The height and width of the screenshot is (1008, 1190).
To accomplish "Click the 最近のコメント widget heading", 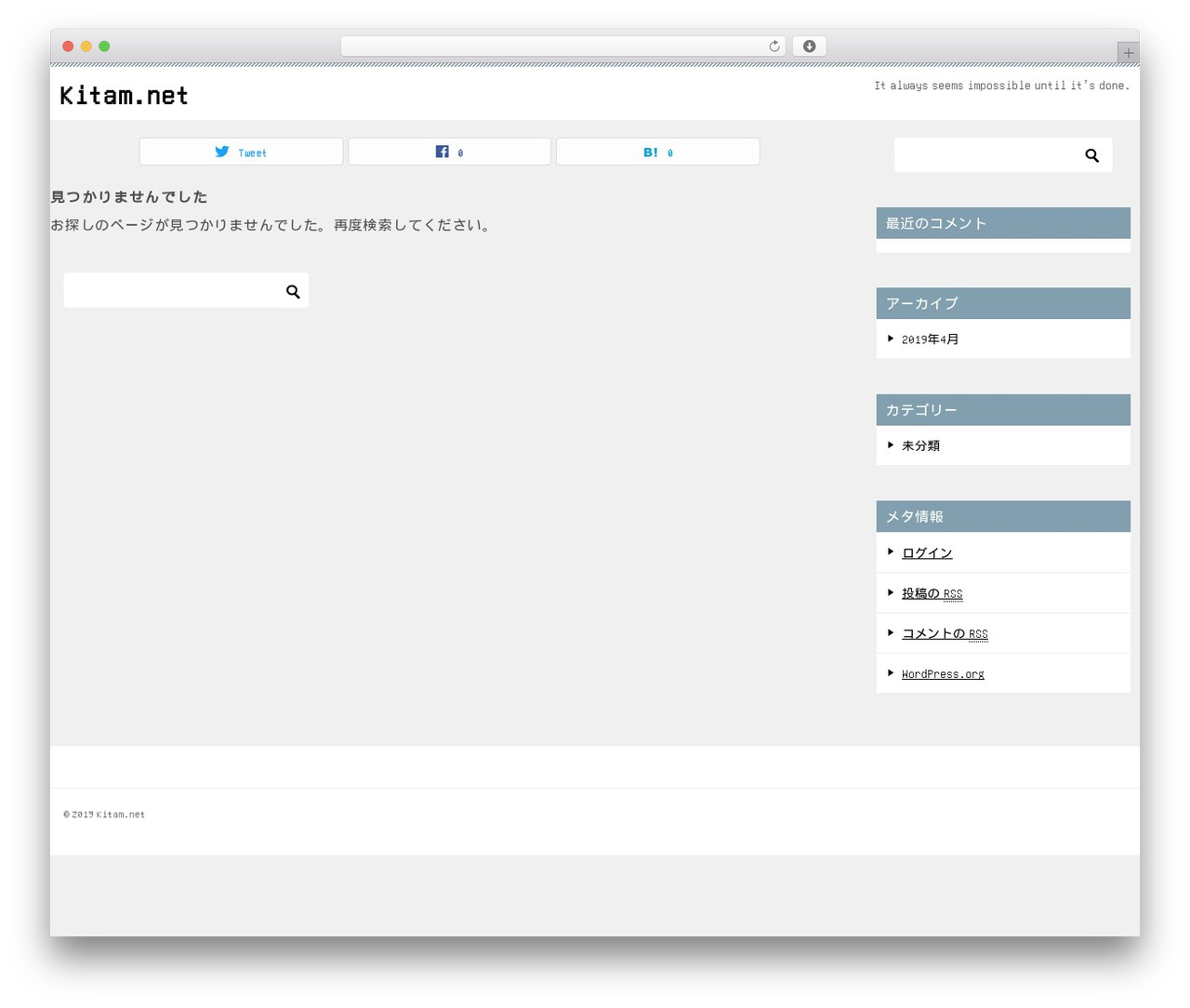I will tap(1003, 223).
